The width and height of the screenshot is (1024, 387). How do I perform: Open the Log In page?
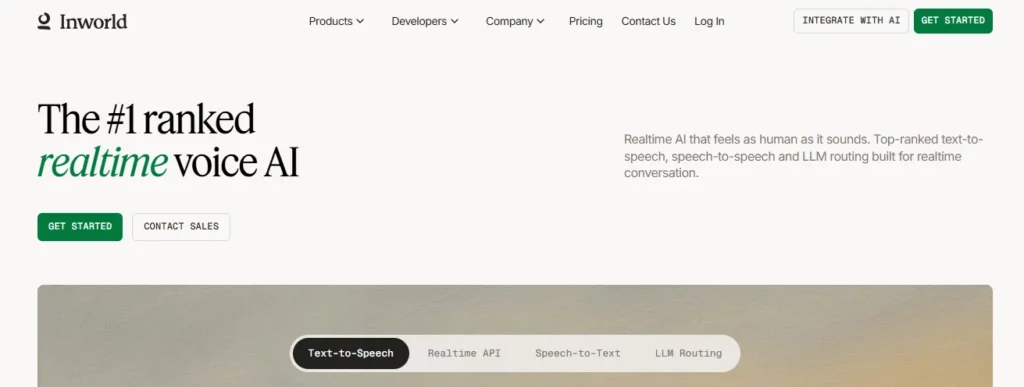(709, 22)
